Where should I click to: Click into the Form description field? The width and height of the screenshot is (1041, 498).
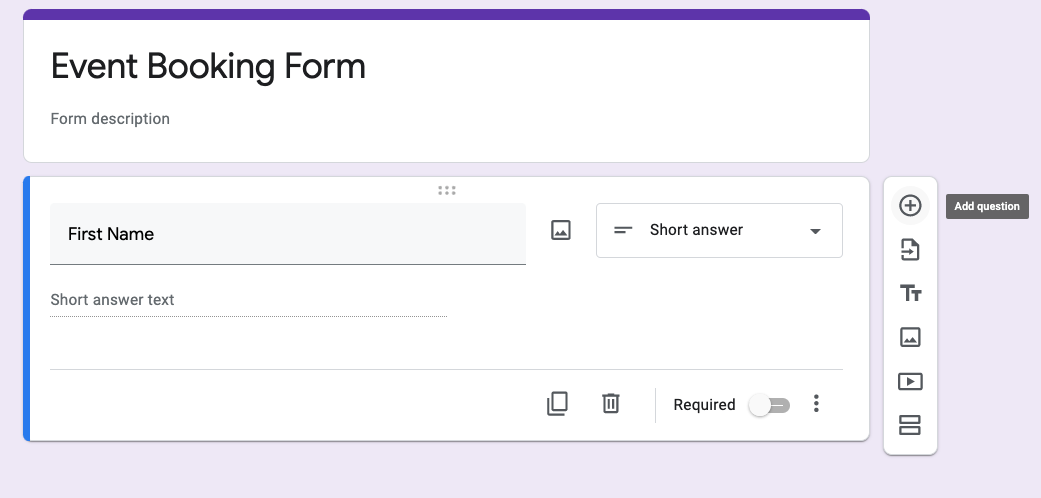pos(110,119)
